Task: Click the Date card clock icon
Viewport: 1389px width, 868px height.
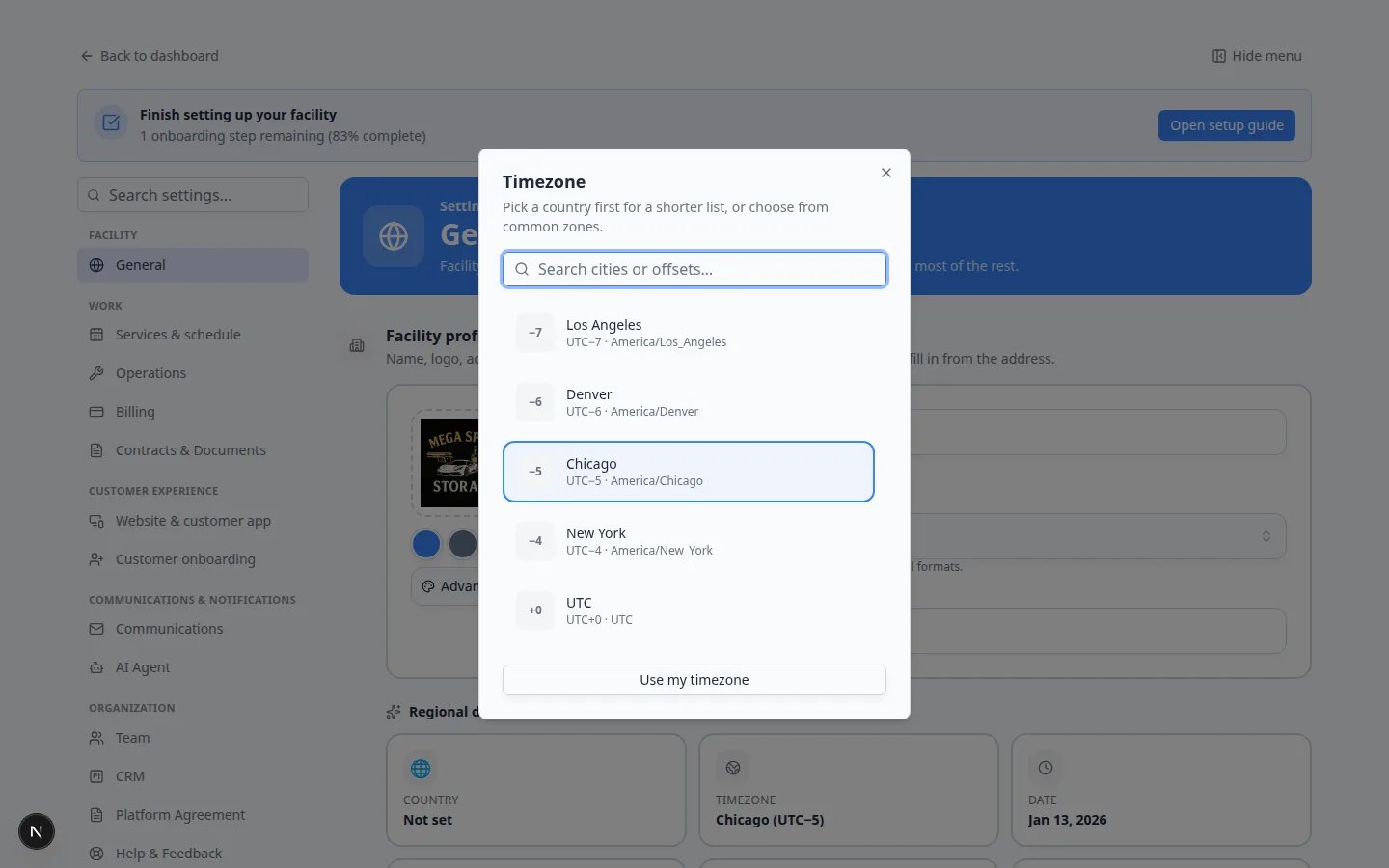Action: pyautogui.click(x=1046, y=769)
